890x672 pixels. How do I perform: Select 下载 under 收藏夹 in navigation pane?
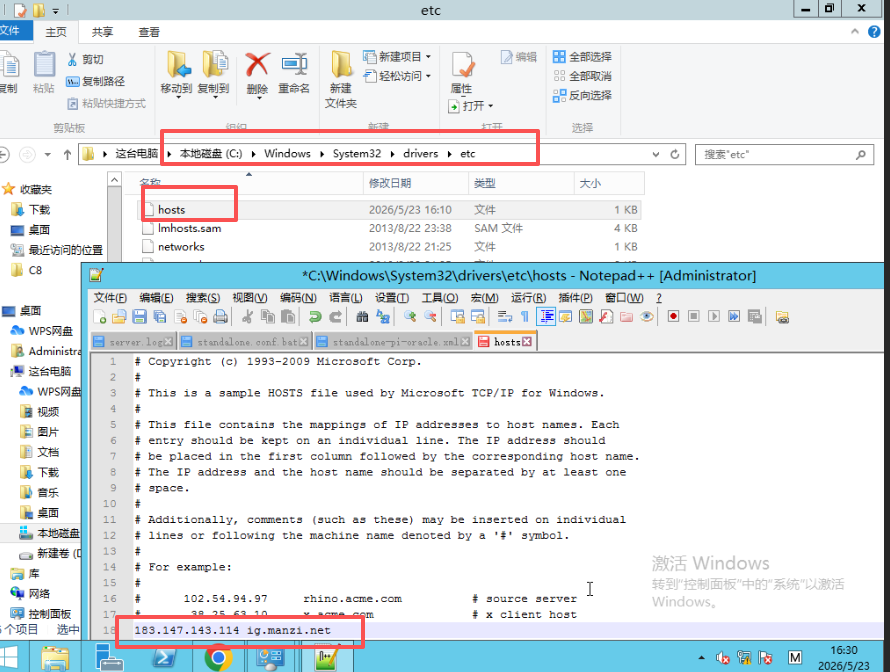(31, 210)
